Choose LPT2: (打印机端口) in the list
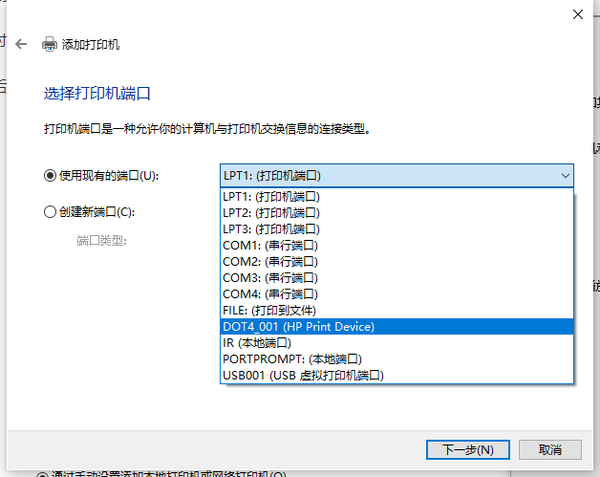The image size is (600, 477). click(x=397, y=213)
